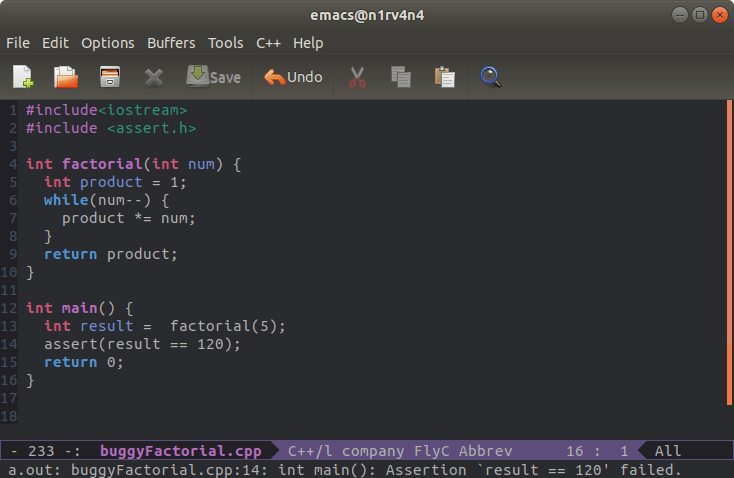Open the File menu
The height and width of the screenshot is (478, 734).
point(18,43)
